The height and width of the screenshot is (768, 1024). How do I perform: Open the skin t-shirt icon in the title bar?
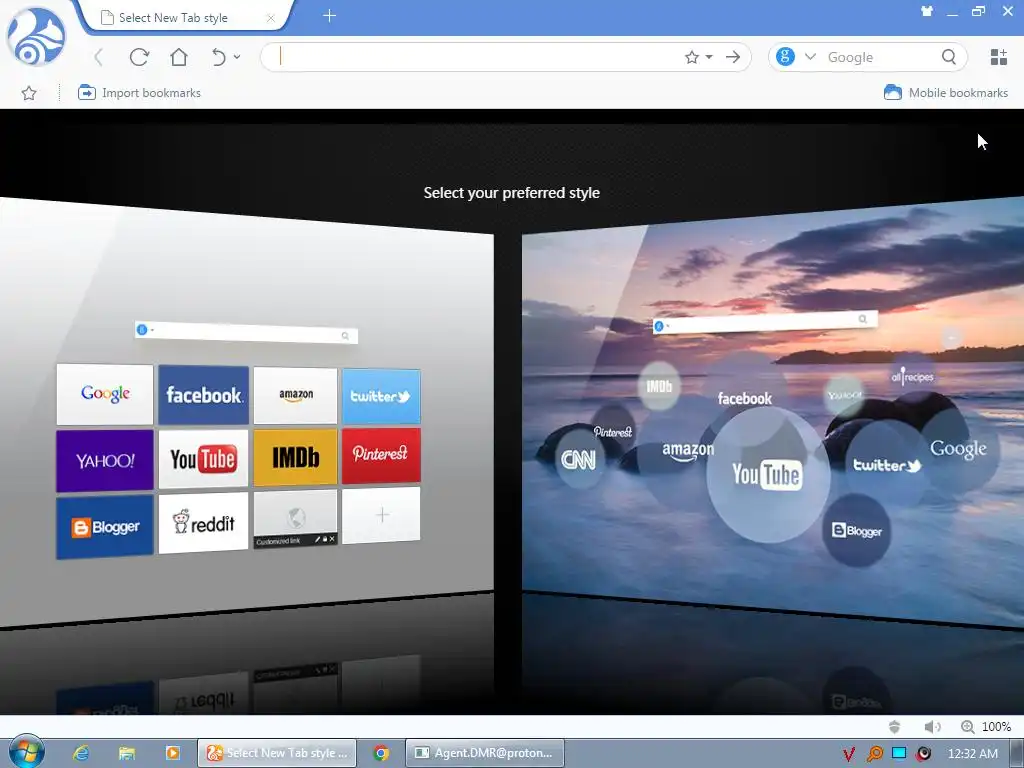[x=927, y=11]
